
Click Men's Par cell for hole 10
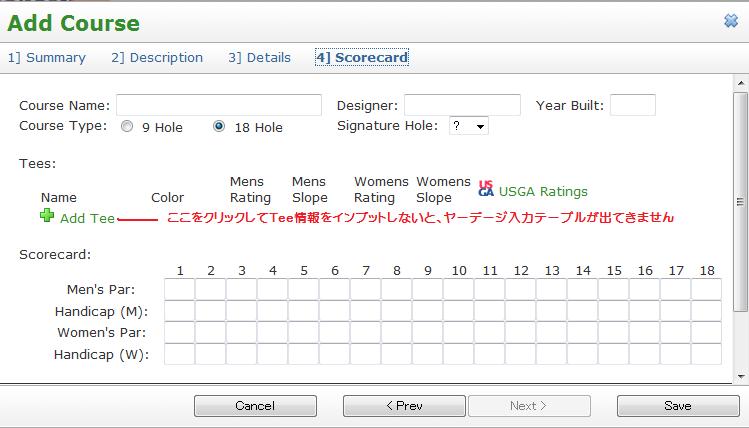click(459, 289)
